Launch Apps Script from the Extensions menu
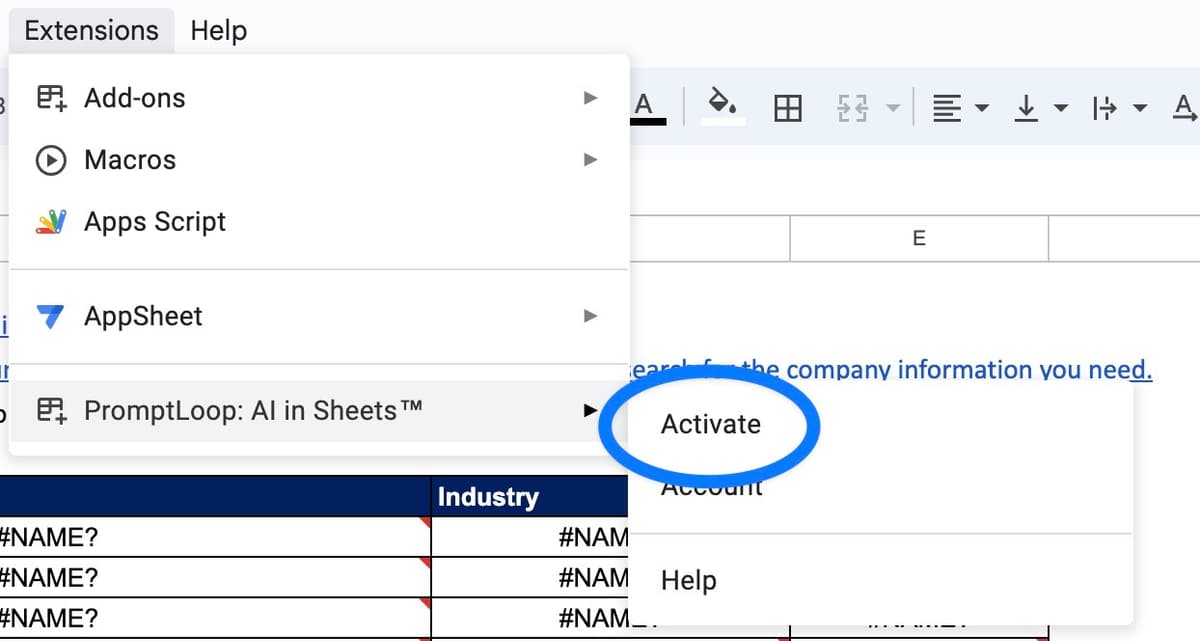 click(x=319, y=222)
